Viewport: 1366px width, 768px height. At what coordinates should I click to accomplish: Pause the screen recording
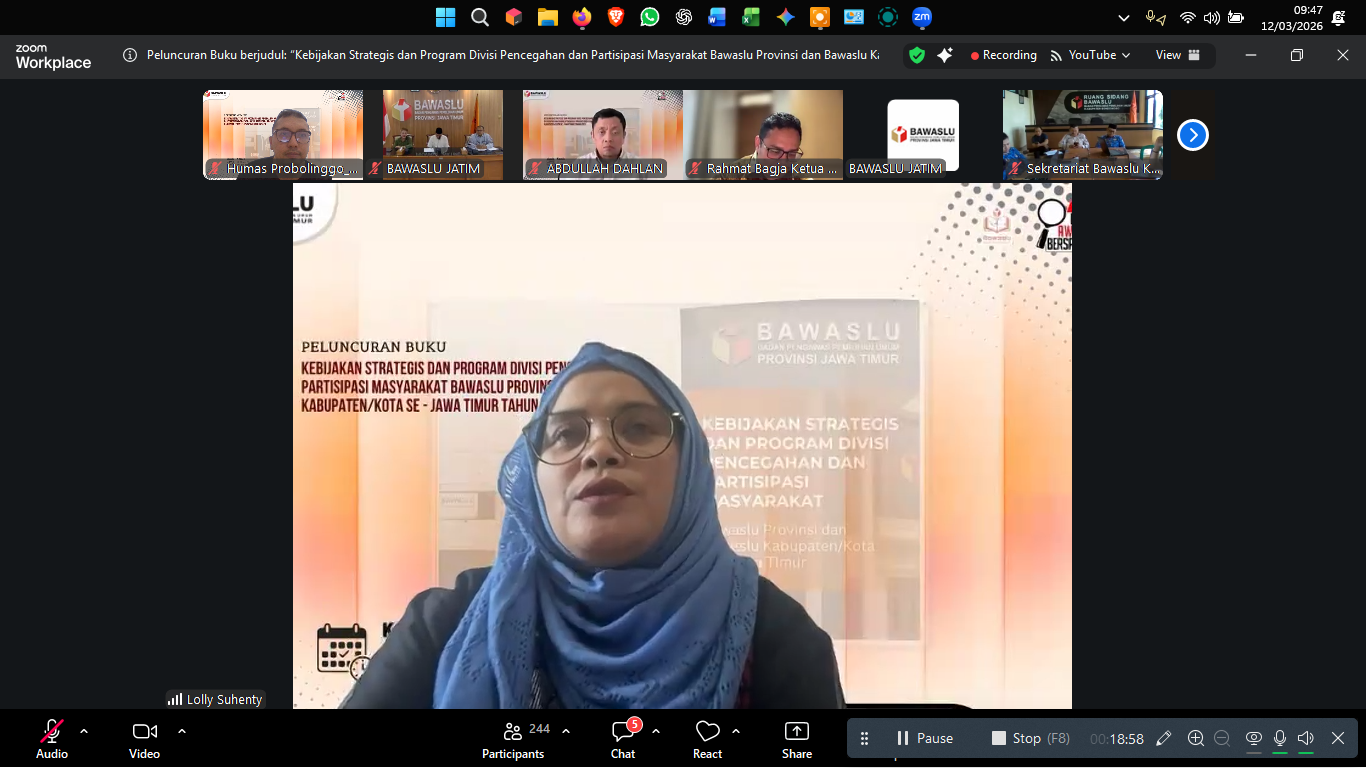pyautogui.click(x=924, y=738)
